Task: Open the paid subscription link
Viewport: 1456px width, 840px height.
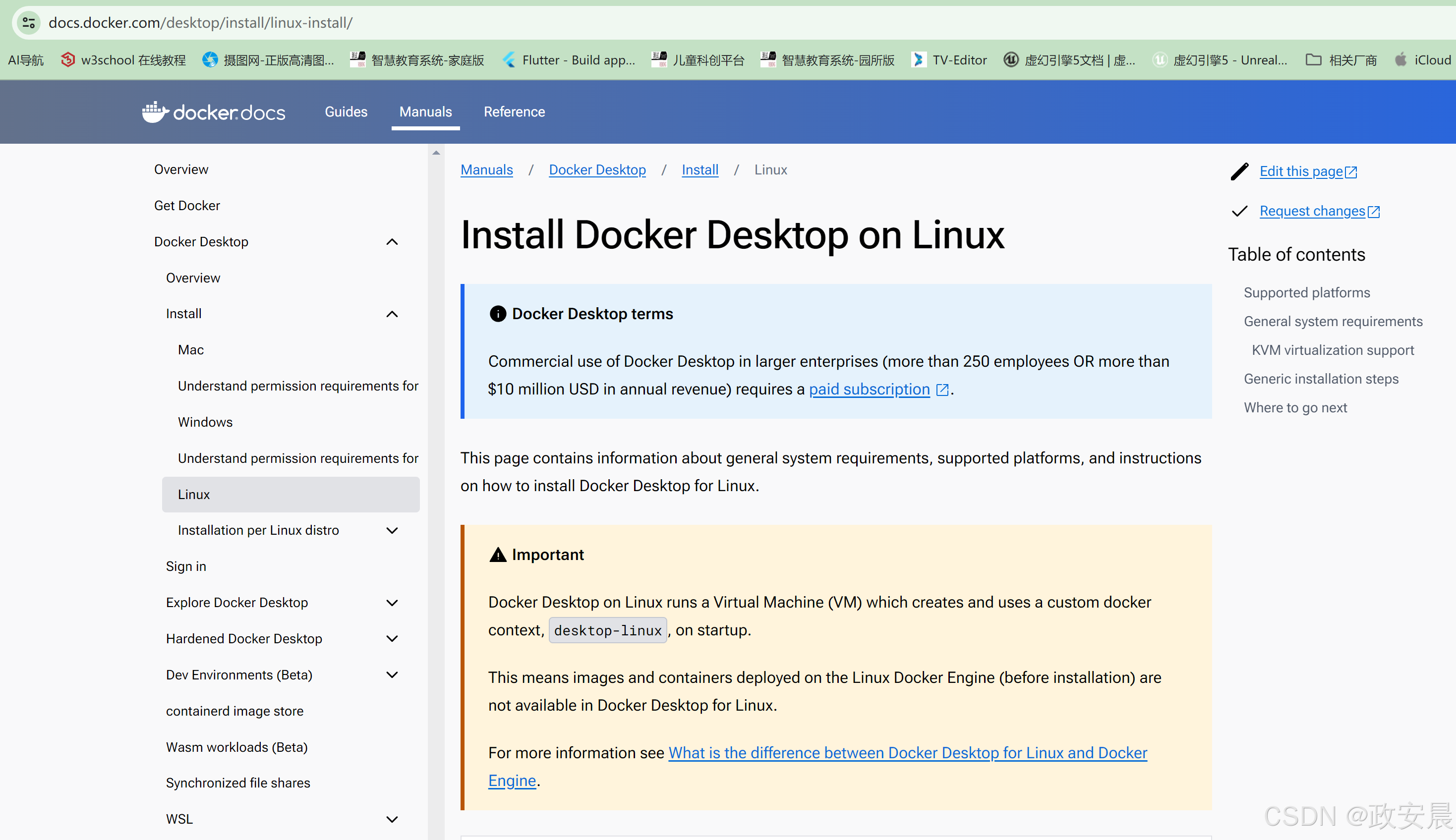Action: (x=869, y=390)
